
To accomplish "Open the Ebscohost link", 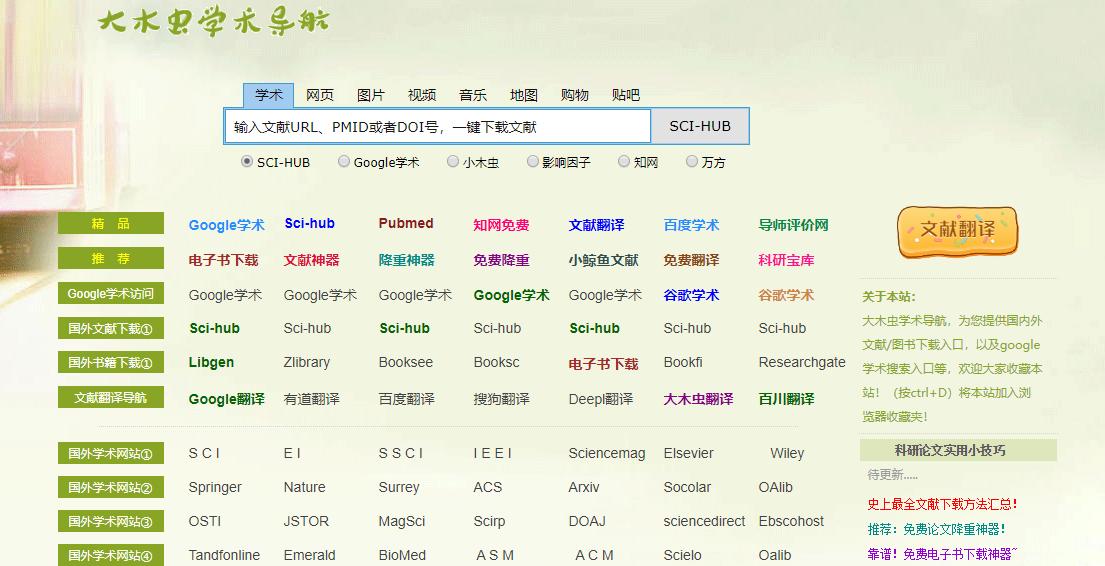I will [791, 521].
